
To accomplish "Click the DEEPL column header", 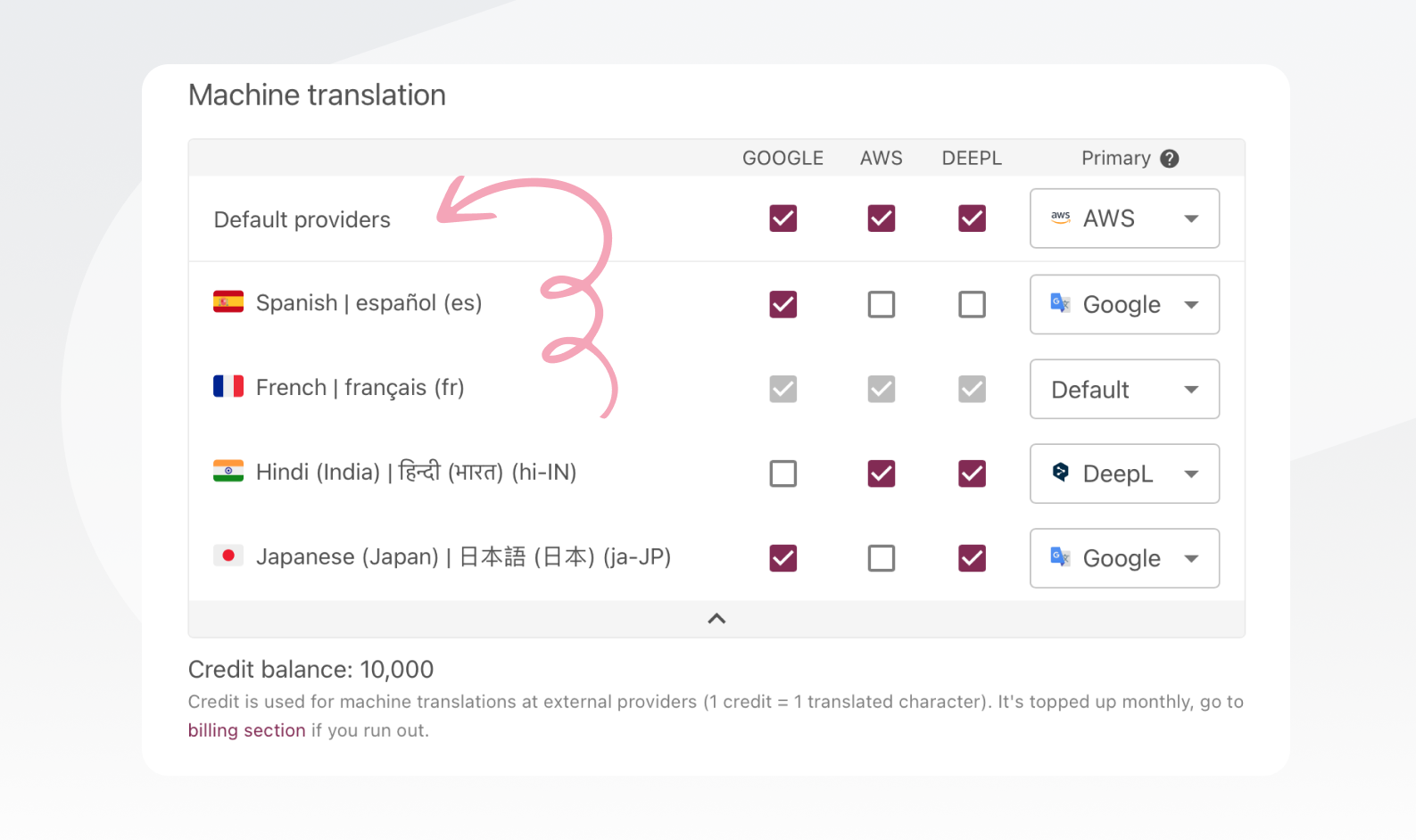I will pyautogui.click(x=972, y=159).
